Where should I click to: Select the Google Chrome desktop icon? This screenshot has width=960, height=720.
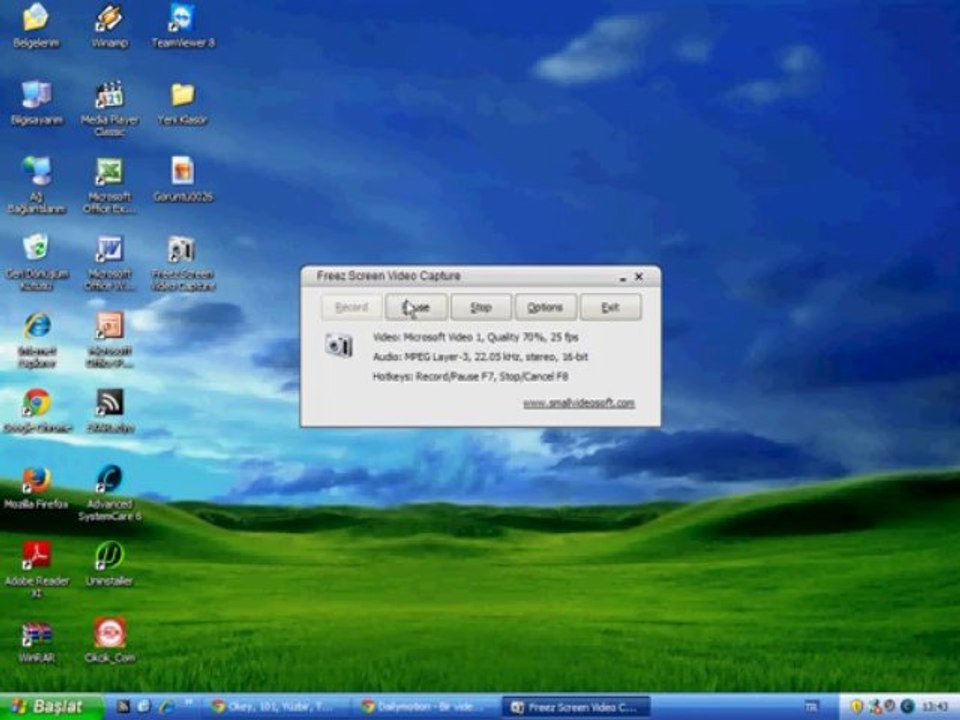pyautogui.click(x=37, y=410)
